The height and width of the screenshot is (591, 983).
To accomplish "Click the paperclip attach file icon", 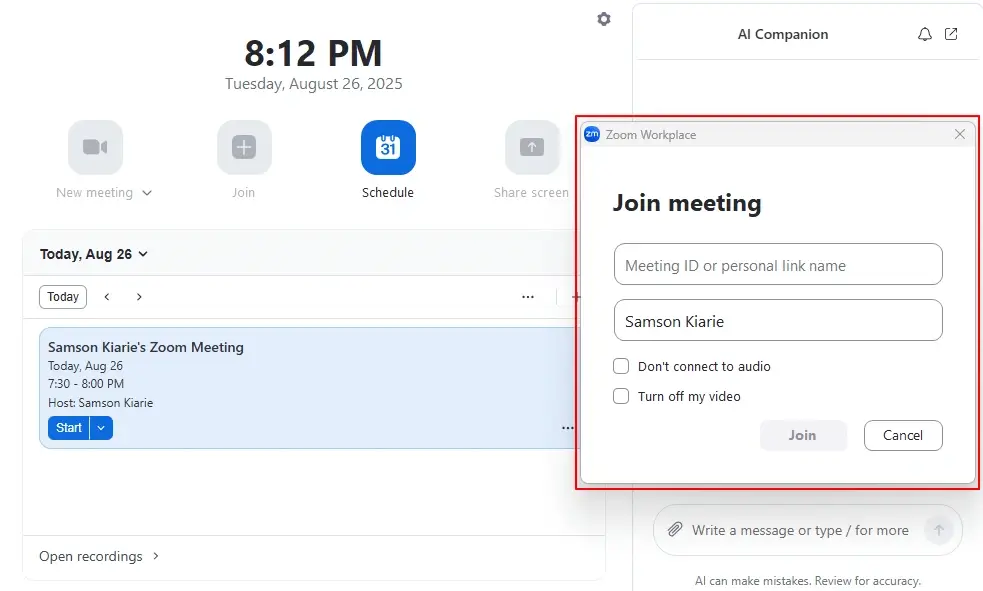I will pyautogui.click(x=675, y=530).
